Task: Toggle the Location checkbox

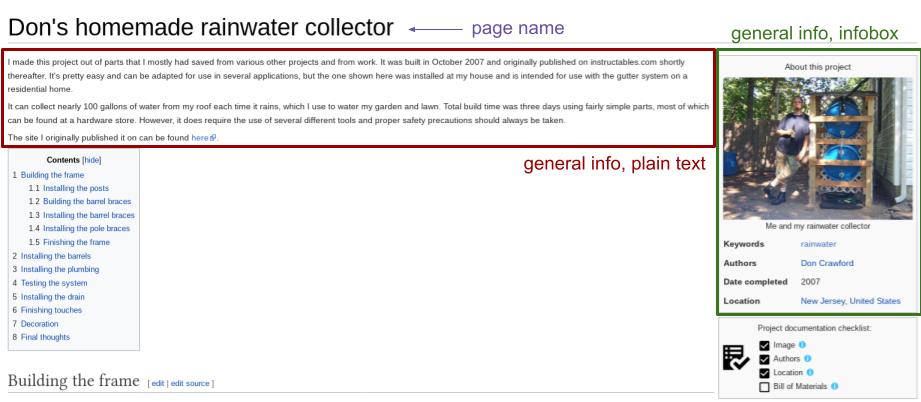Action: click(x=765, y=373)
